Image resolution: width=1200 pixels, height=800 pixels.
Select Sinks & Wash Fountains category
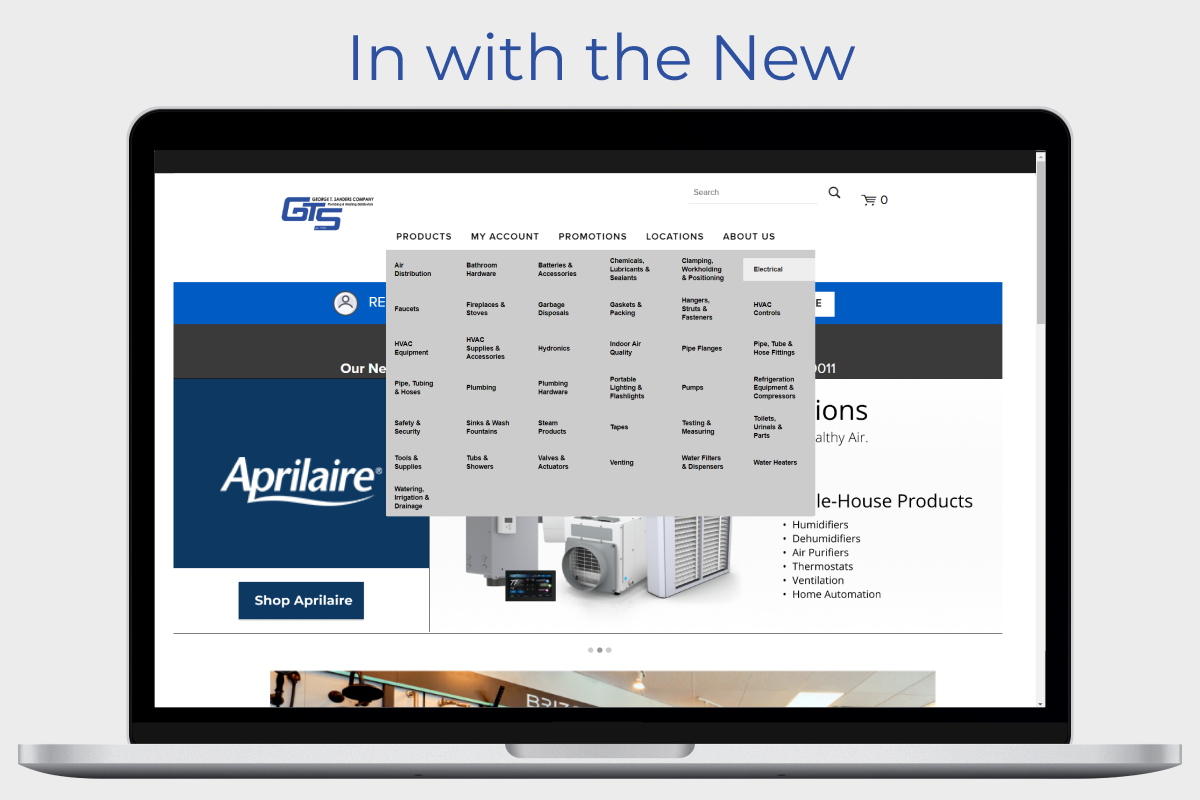(488, 427)
